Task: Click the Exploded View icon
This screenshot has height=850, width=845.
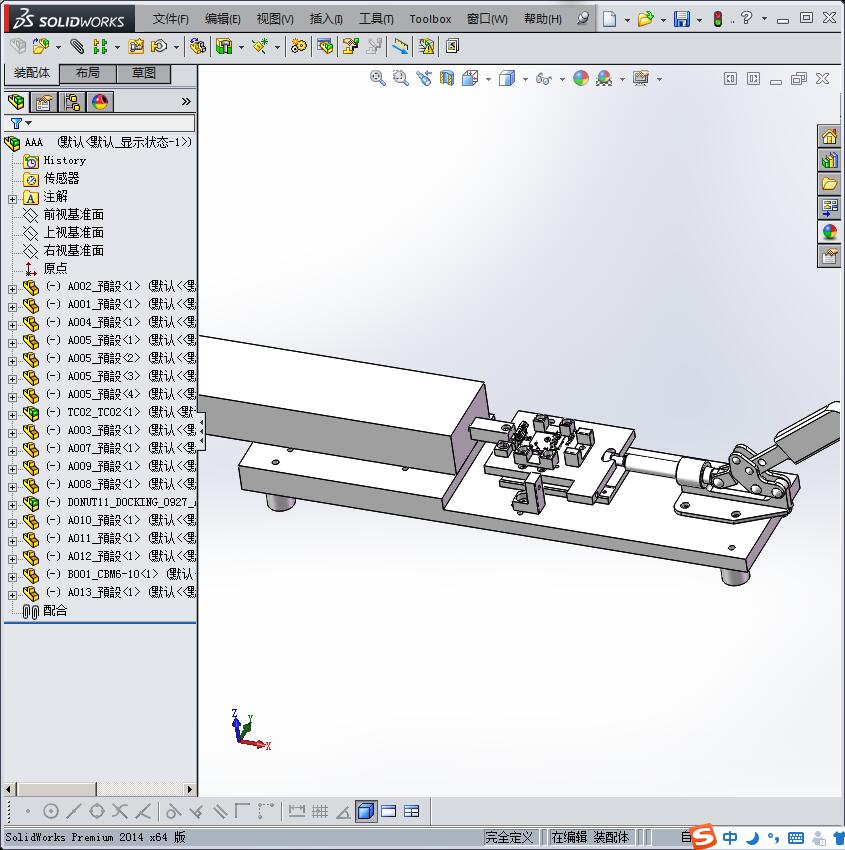Action: pyautogui.click(x=351, y=47)
